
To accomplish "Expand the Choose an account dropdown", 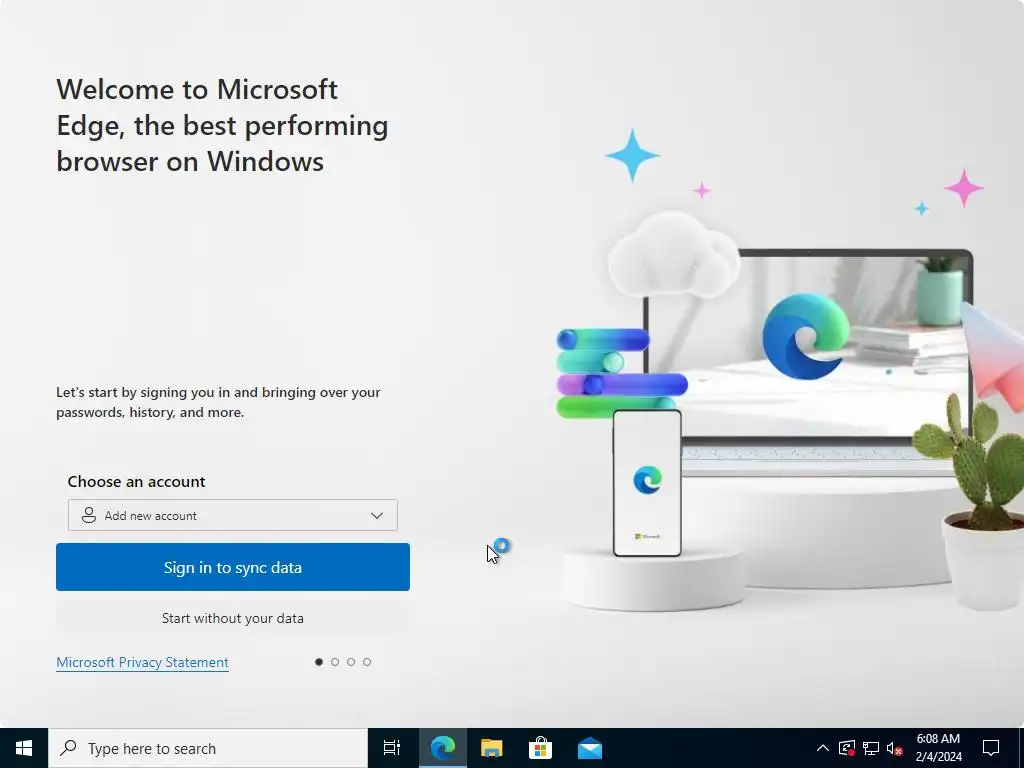I will [232, 515].
